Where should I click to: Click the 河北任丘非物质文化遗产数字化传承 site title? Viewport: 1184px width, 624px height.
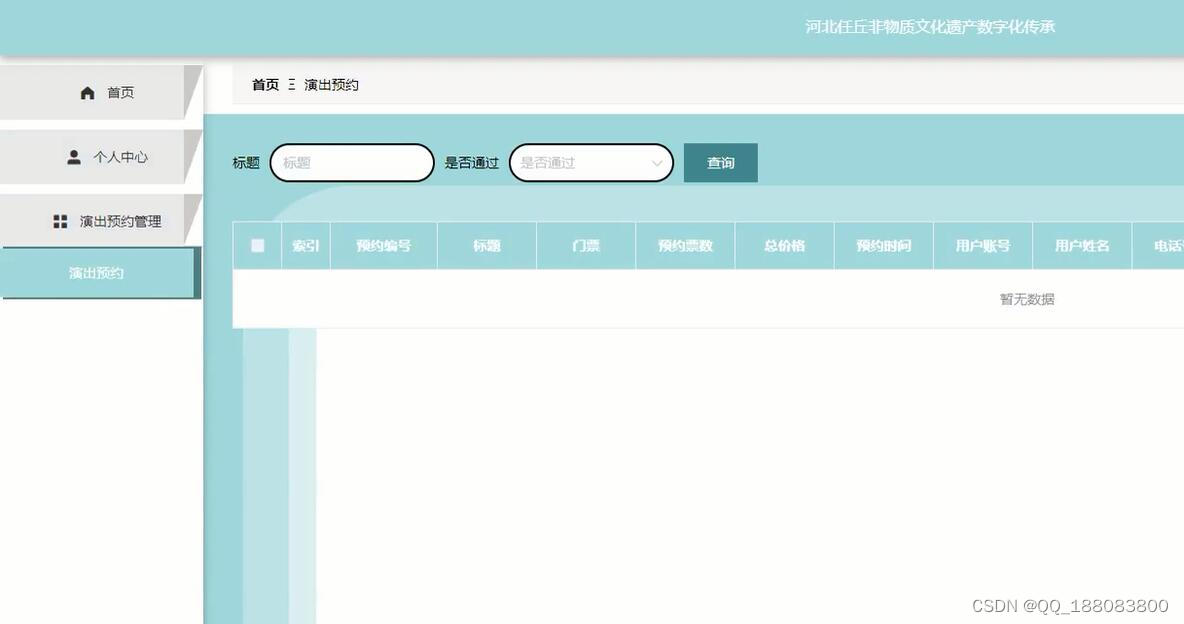pos(930,26)
